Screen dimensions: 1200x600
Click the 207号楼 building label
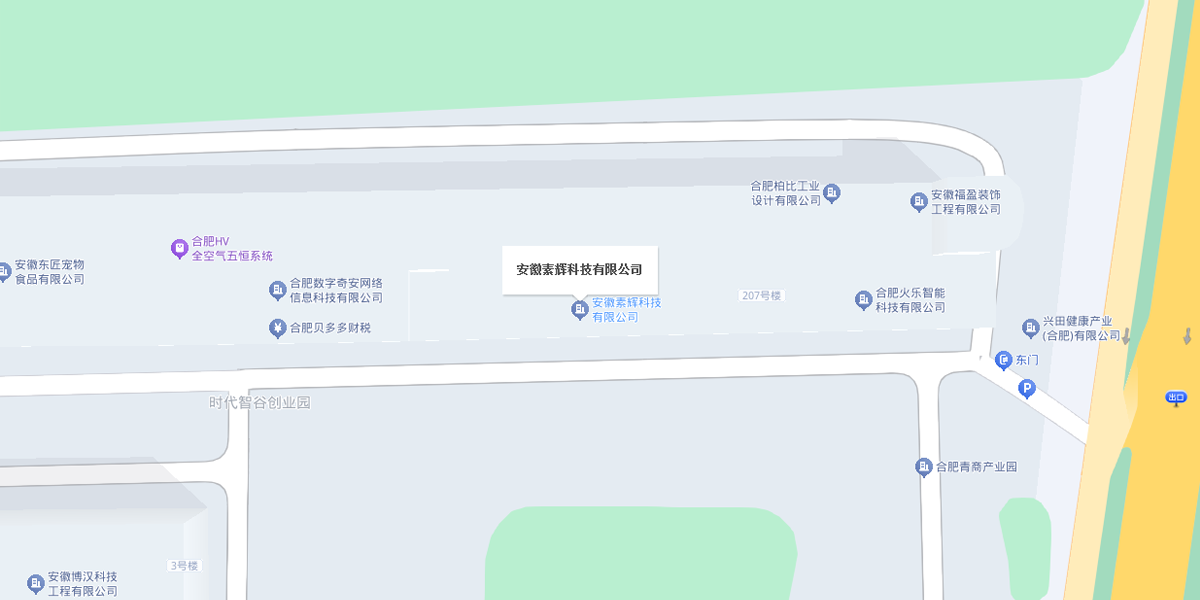point(762,296)
